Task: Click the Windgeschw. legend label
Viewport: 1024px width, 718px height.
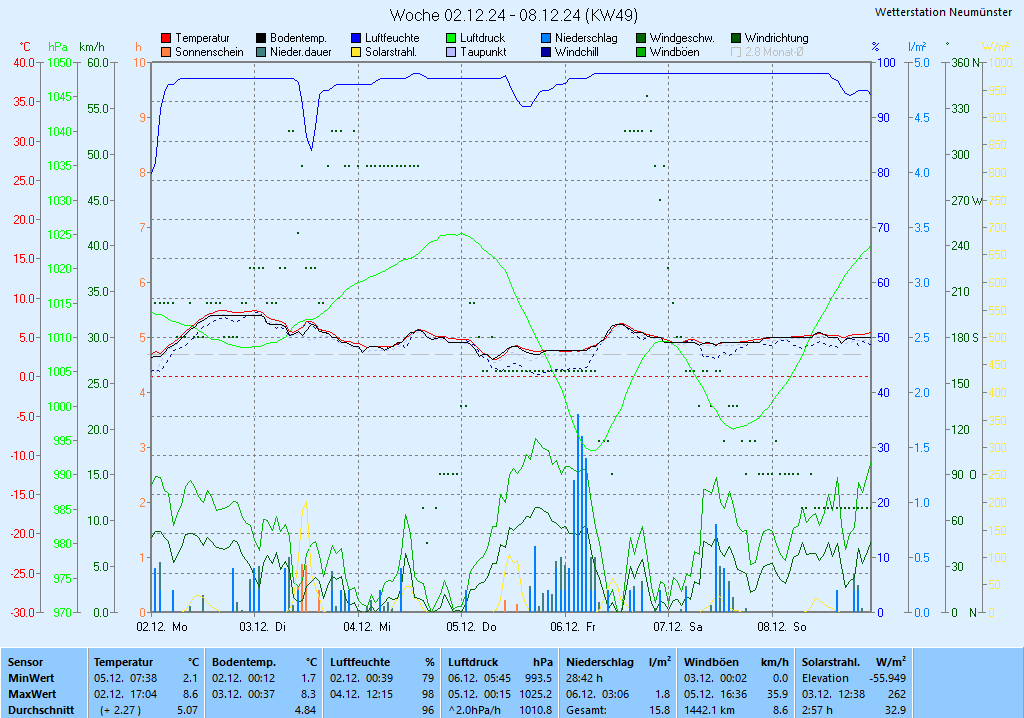Action: (x=681, y=38)
